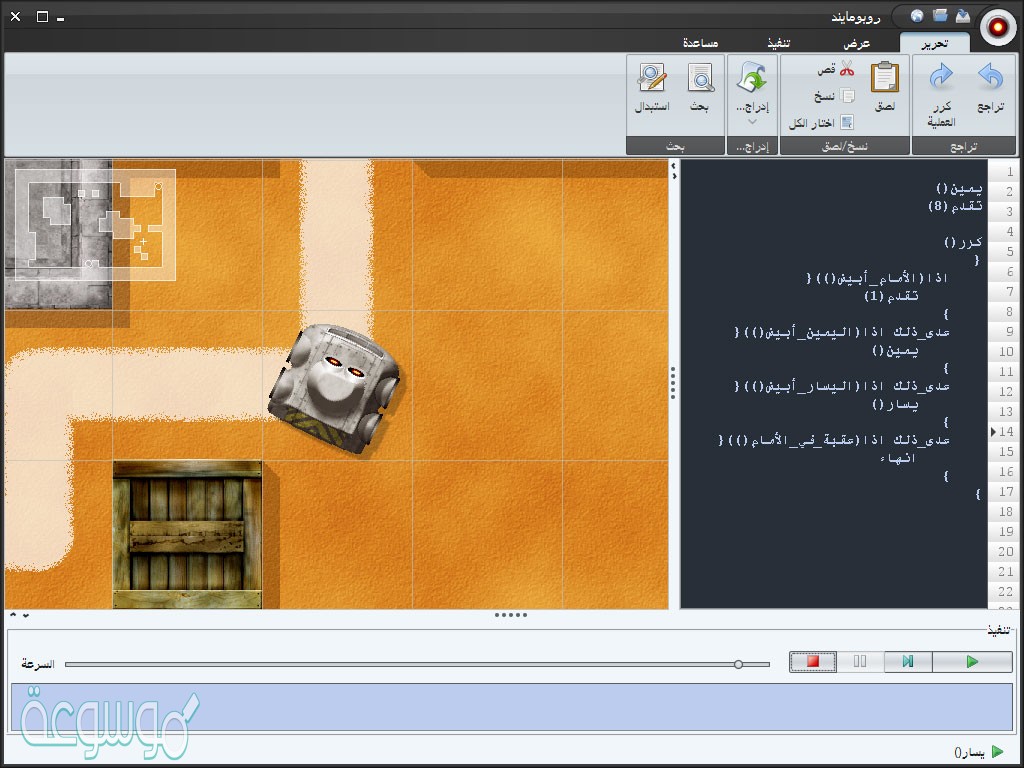The image size is (1024, 768).
Task: Switch to the Run (تنفيذ) tab
Action: point(779,43)
